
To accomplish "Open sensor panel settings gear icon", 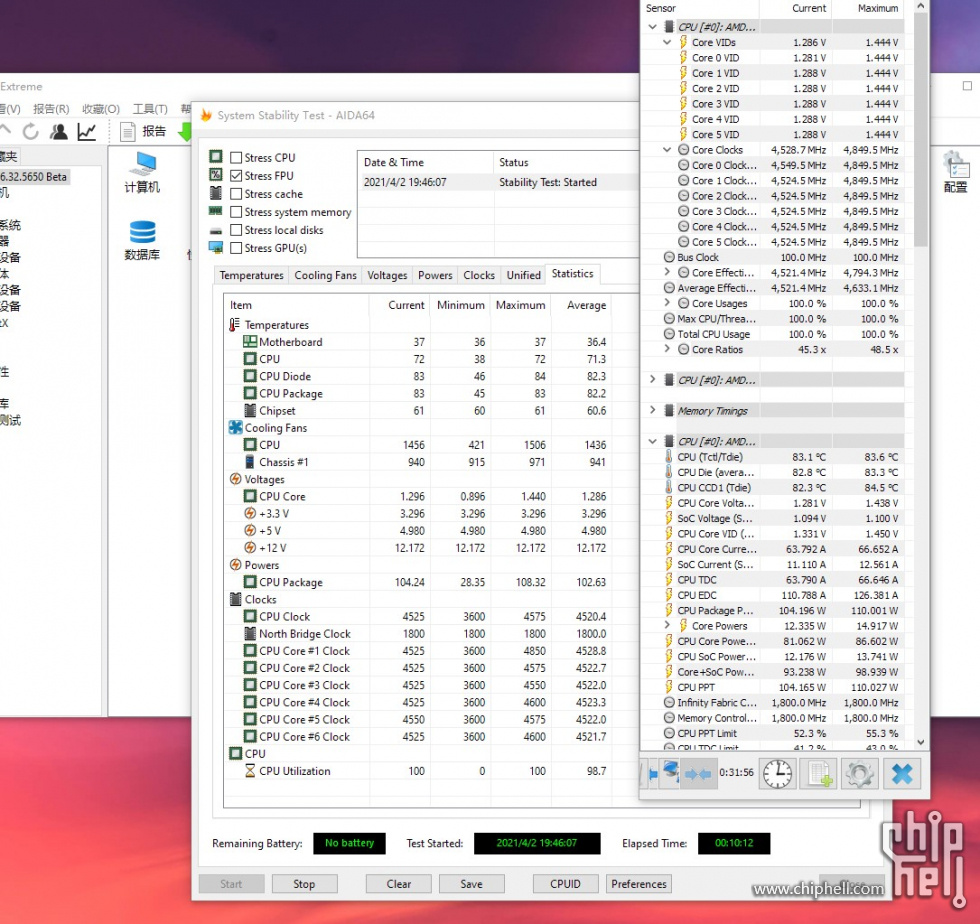I will click(860, 773).
